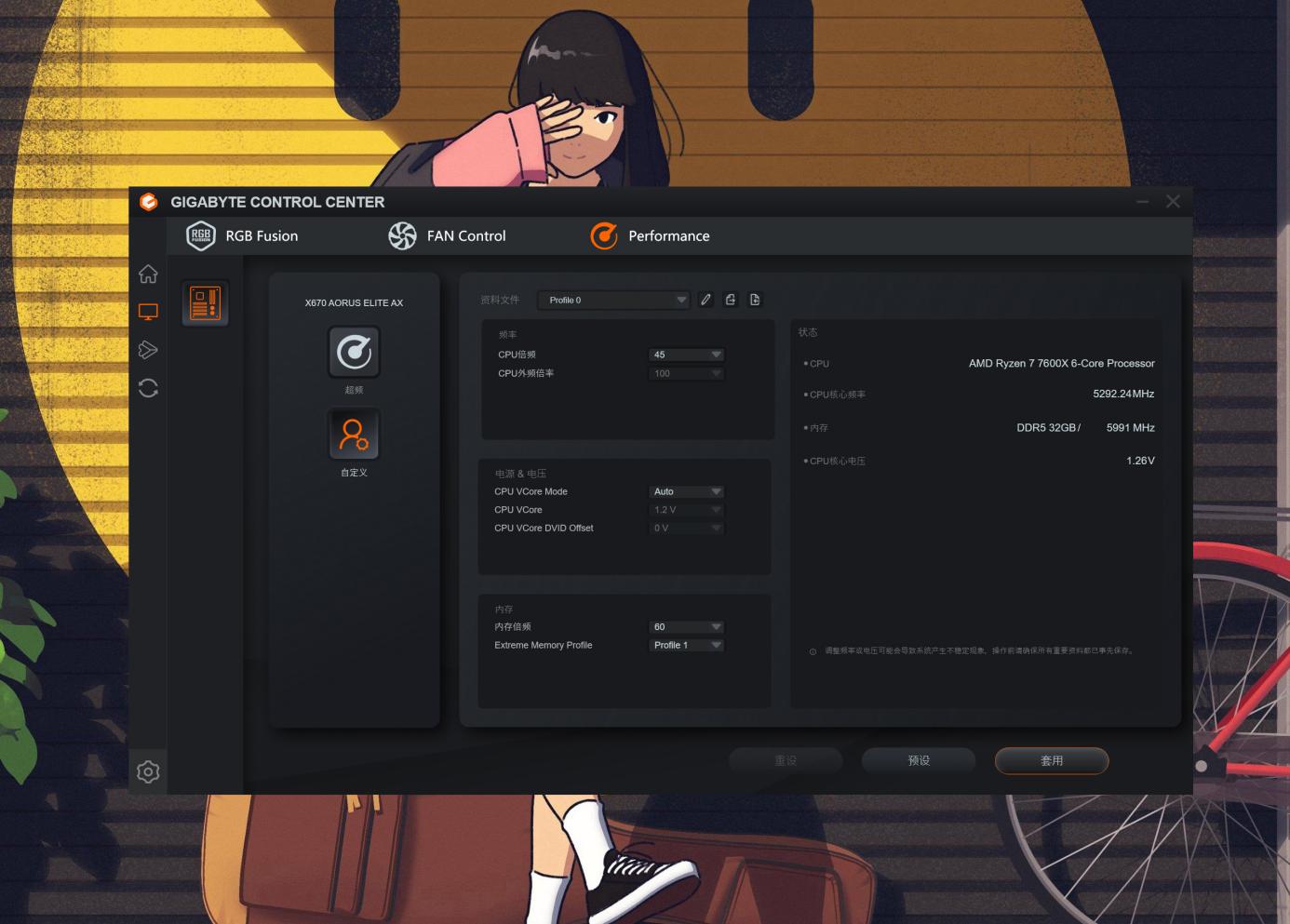The height and width of the screenshot is (924, 1290).
Task: Open the Extreme Memory Profile dropdown
Action: click(686, 645)
